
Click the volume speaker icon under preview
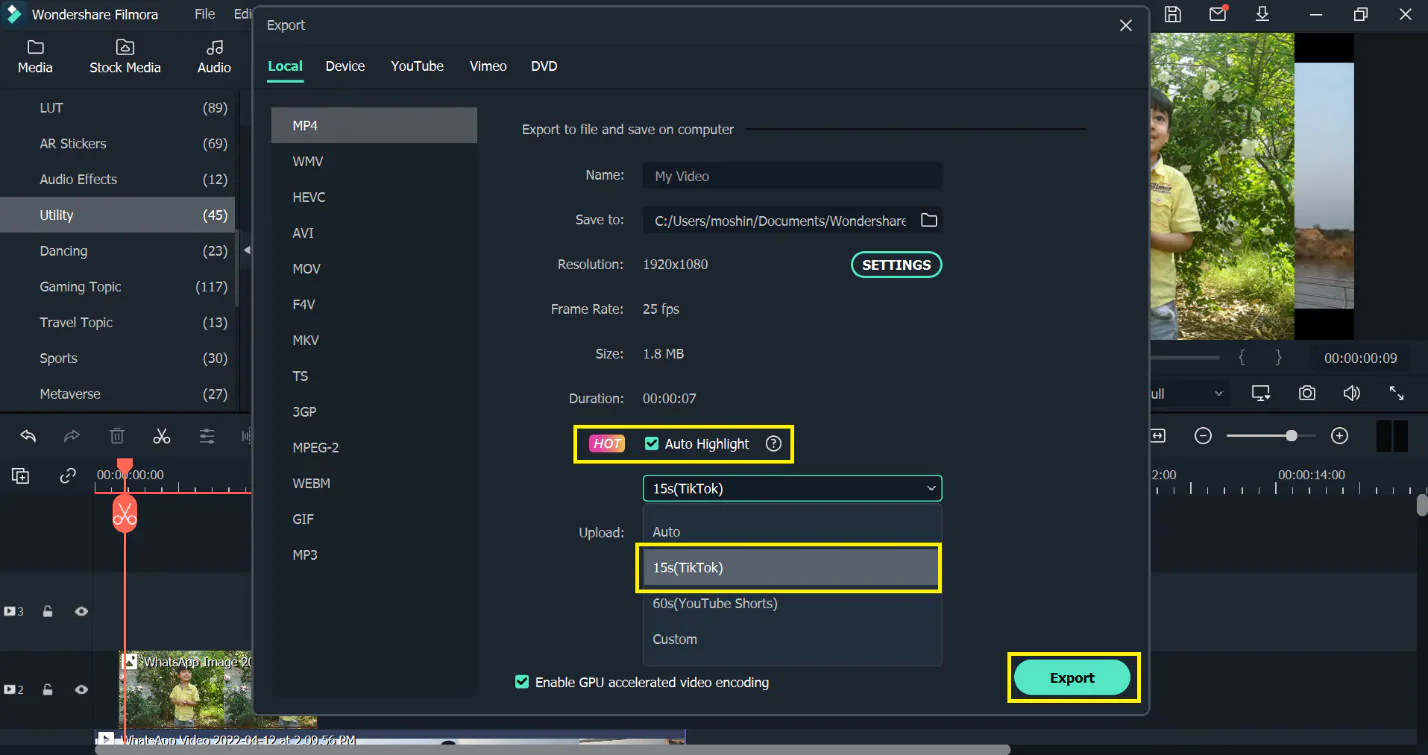1352,393
